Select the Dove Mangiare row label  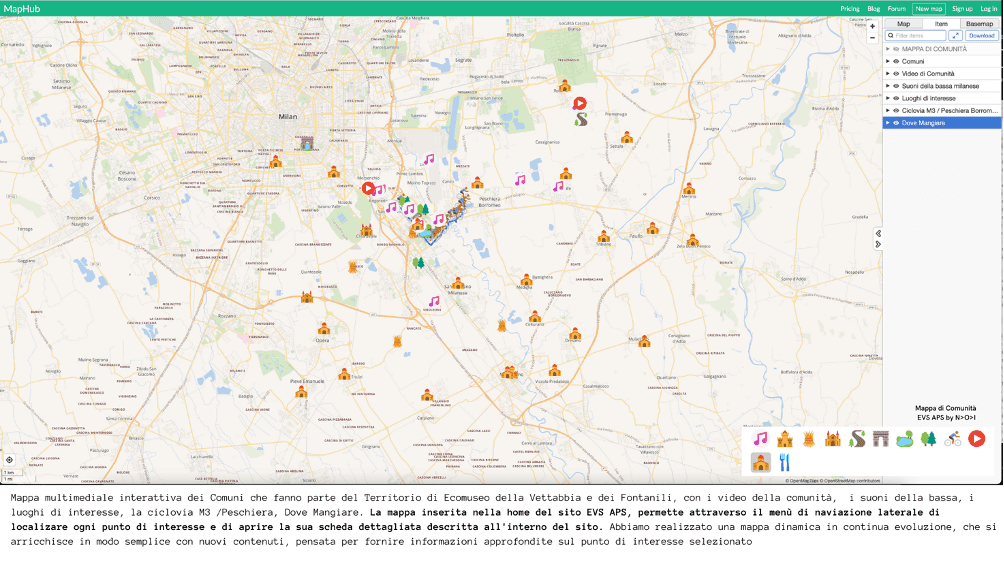[923, 123]
